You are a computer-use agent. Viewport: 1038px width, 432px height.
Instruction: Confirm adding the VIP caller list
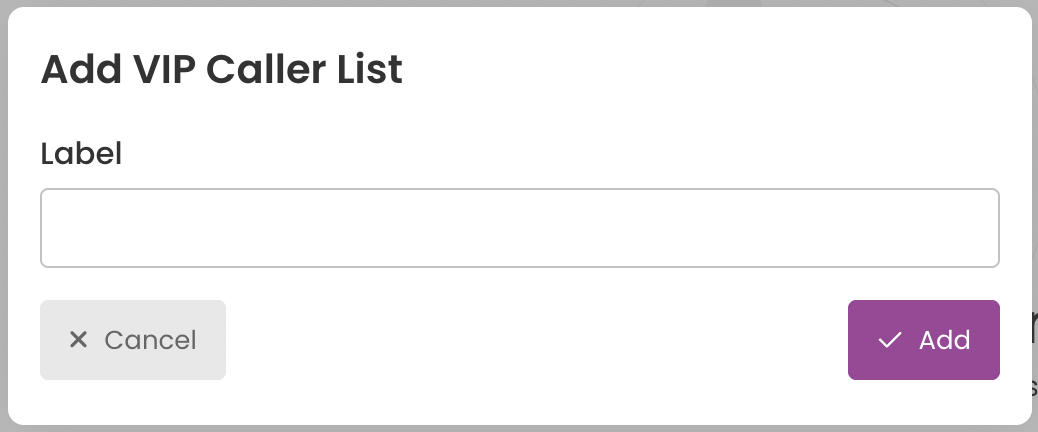pyautogui.click(x=923, y=340)
